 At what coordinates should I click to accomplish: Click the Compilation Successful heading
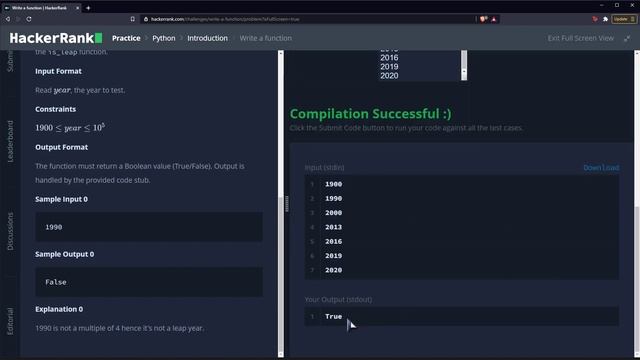click(x=371, y=113)
